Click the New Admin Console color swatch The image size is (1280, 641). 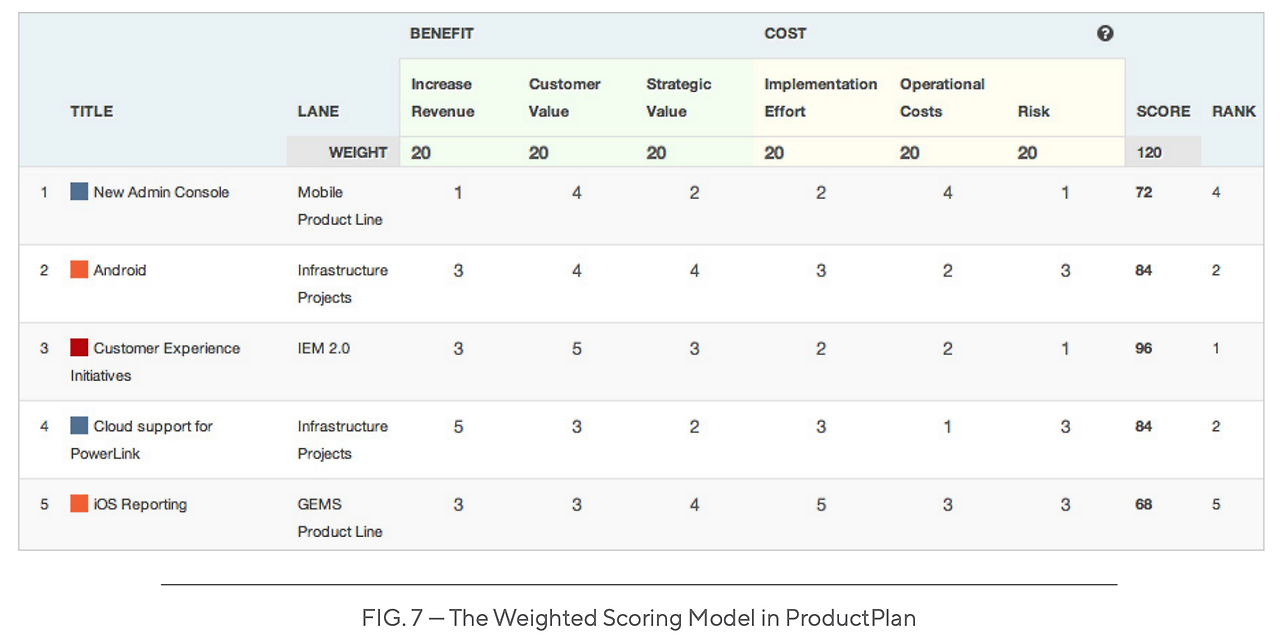(79, 192)
